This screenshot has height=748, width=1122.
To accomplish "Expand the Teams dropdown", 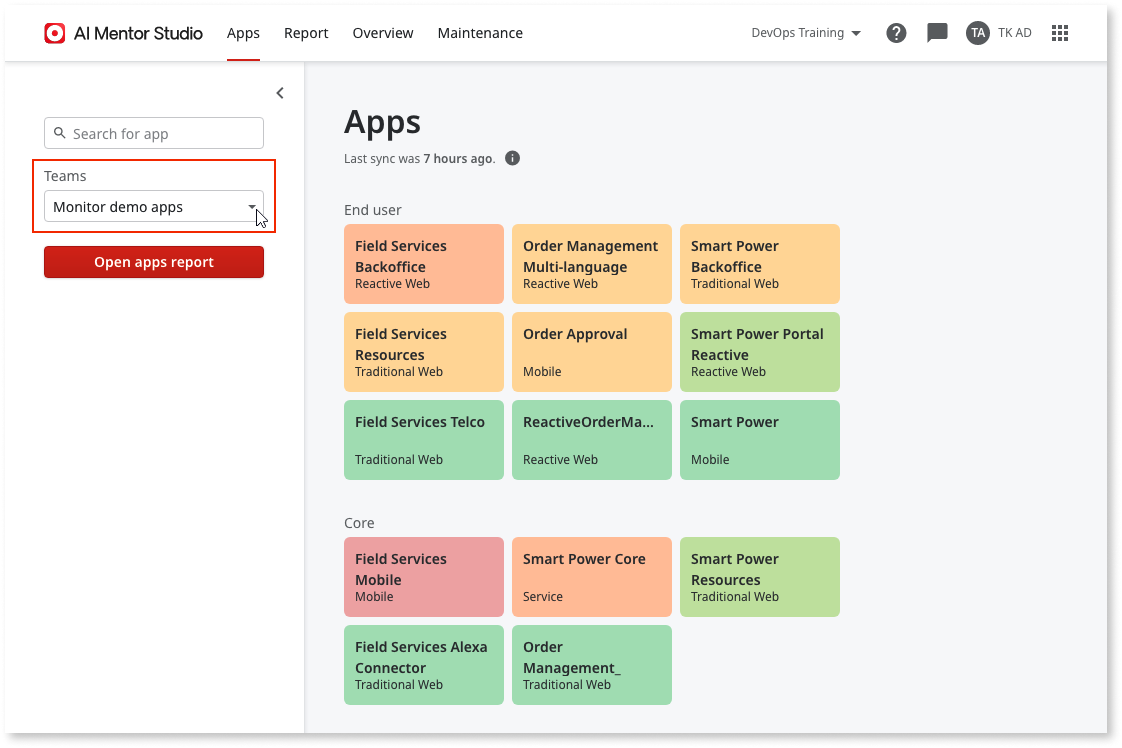I will [154, 207].
